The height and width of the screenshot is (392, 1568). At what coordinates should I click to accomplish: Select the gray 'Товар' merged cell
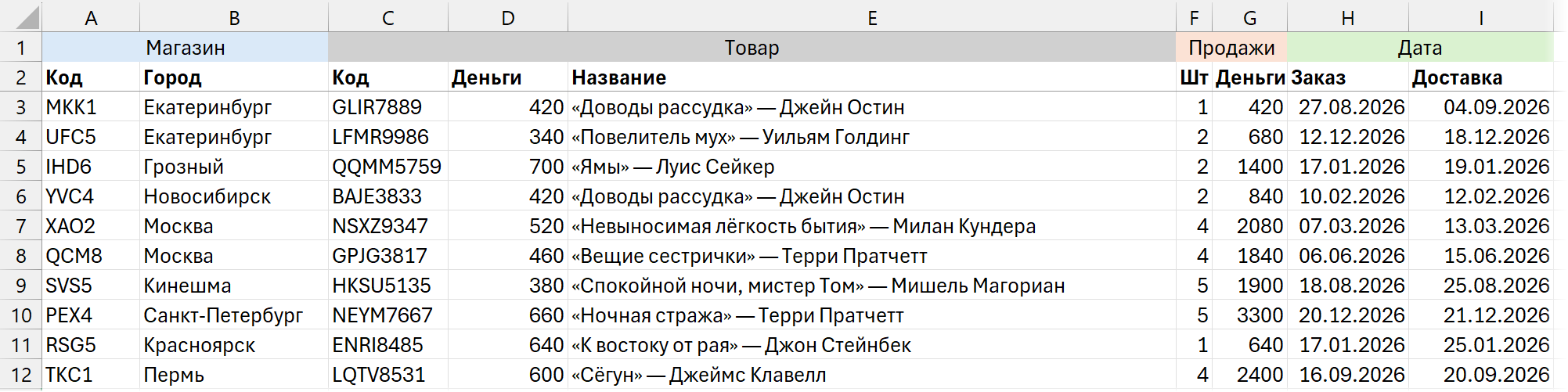pos(752,48)
